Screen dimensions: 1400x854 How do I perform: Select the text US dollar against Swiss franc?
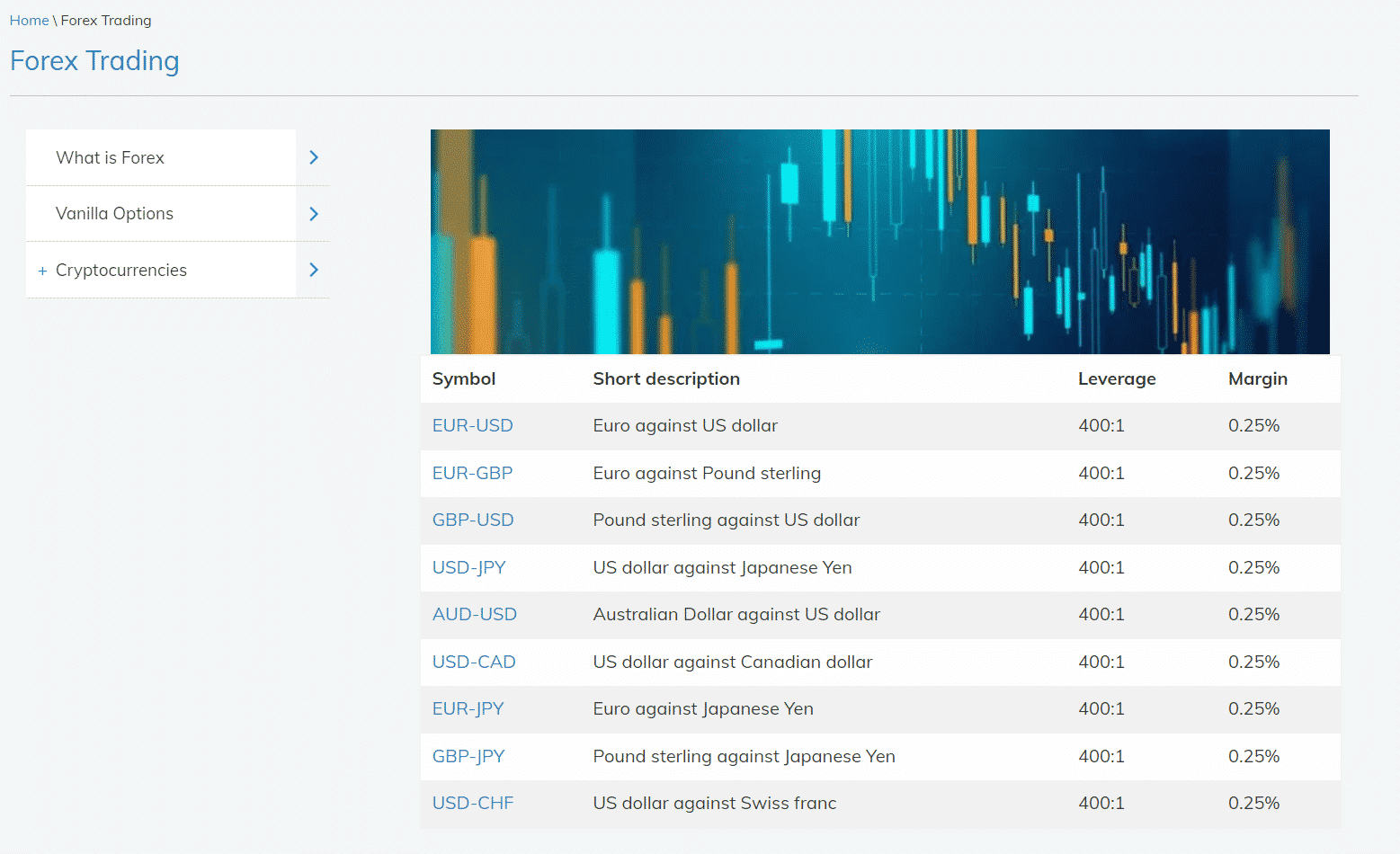(715, 804)
